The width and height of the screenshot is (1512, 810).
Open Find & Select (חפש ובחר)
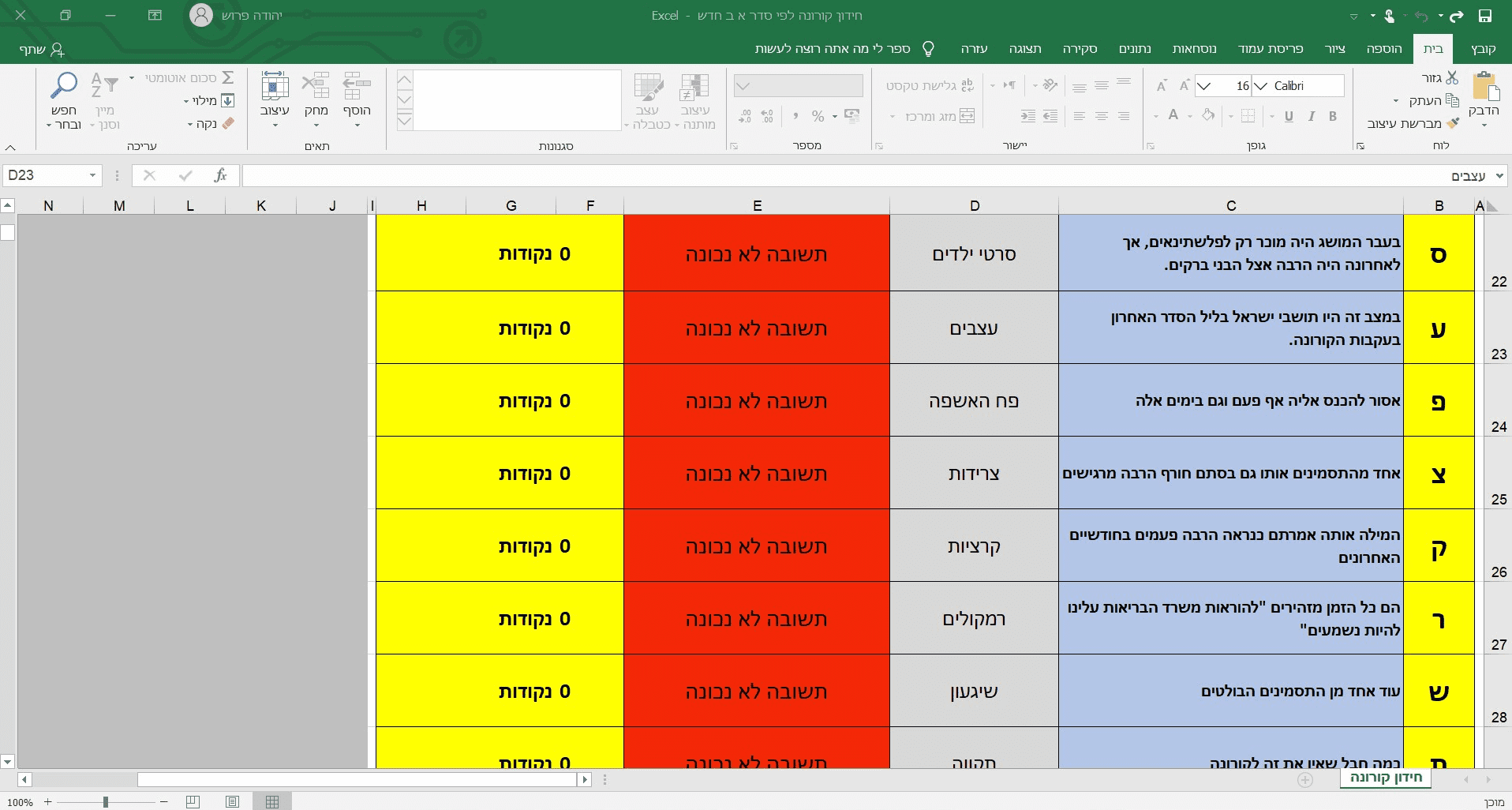point(64,100)
